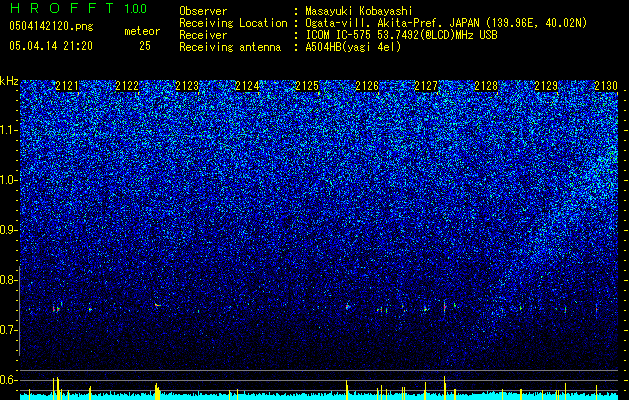
Task: Click the 2123 time marker
Action: coord(187,86)
